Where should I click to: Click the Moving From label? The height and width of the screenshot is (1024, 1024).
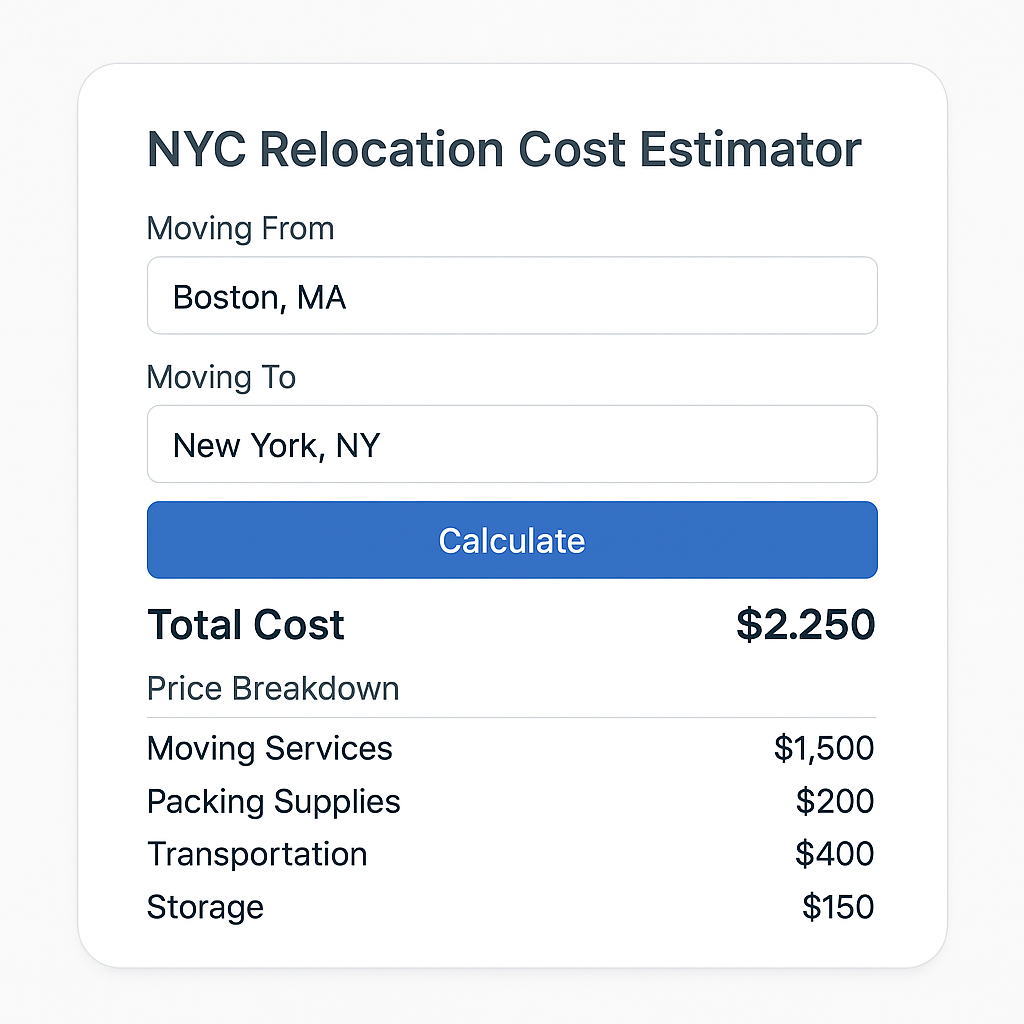pyautogui.click(x=240, y=228)
